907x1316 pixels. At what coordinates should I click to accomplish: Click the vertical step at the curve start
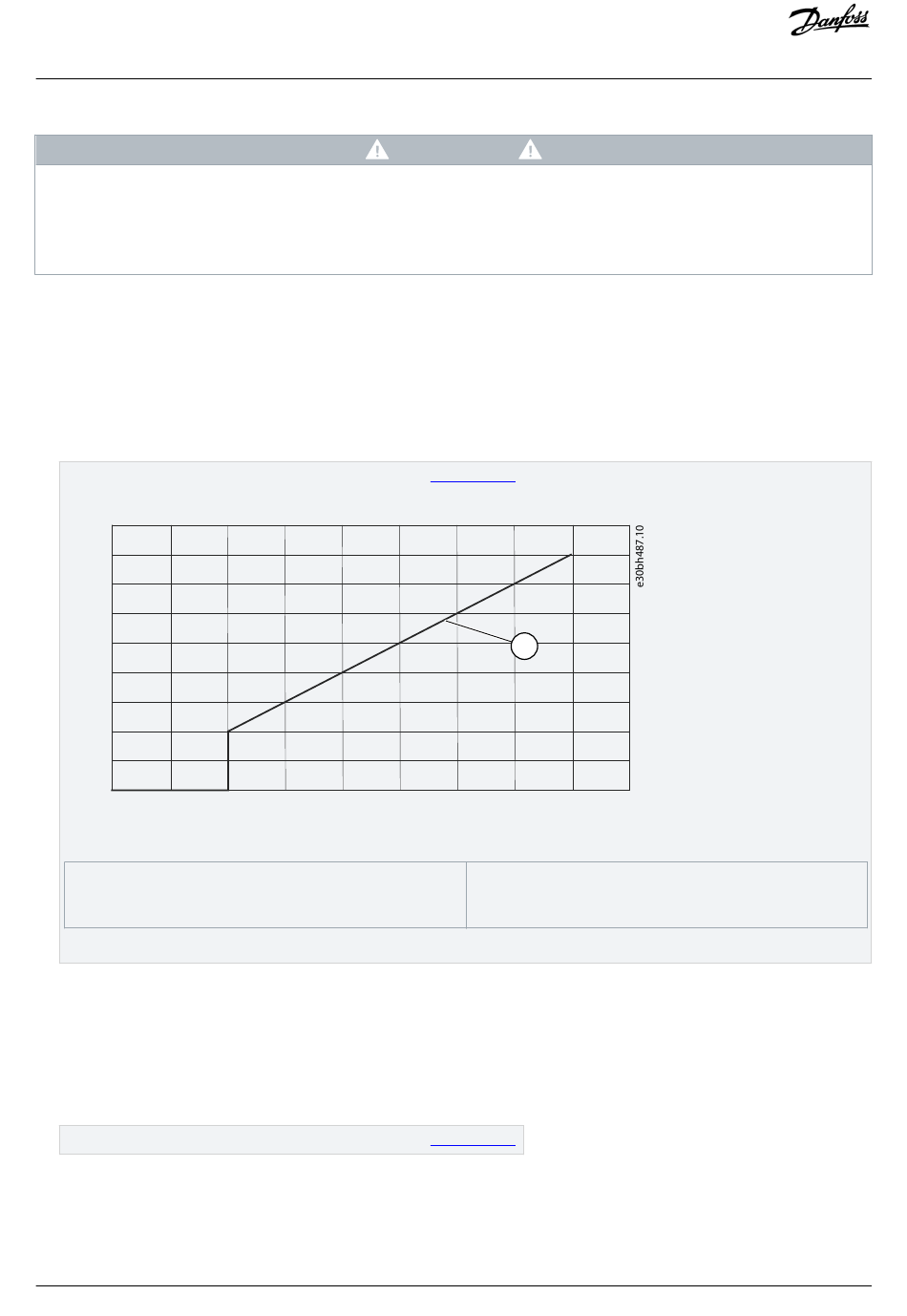228,761
